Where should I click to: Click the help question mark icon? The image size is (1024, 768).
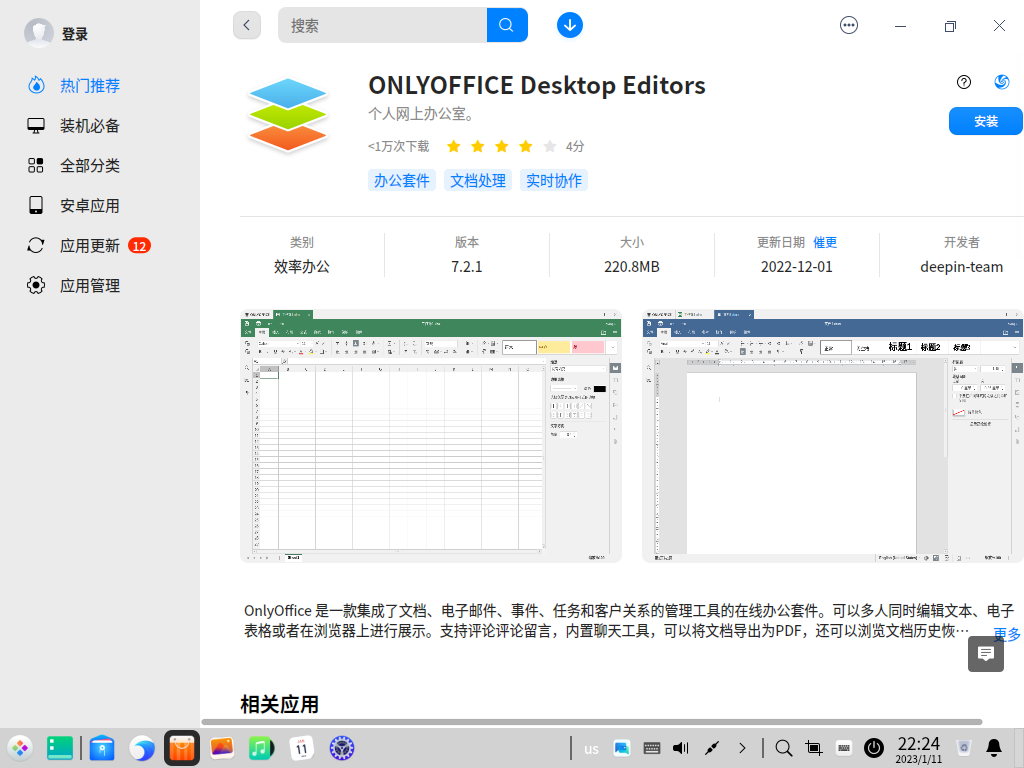pyautogui.click(x=963, y=82)
